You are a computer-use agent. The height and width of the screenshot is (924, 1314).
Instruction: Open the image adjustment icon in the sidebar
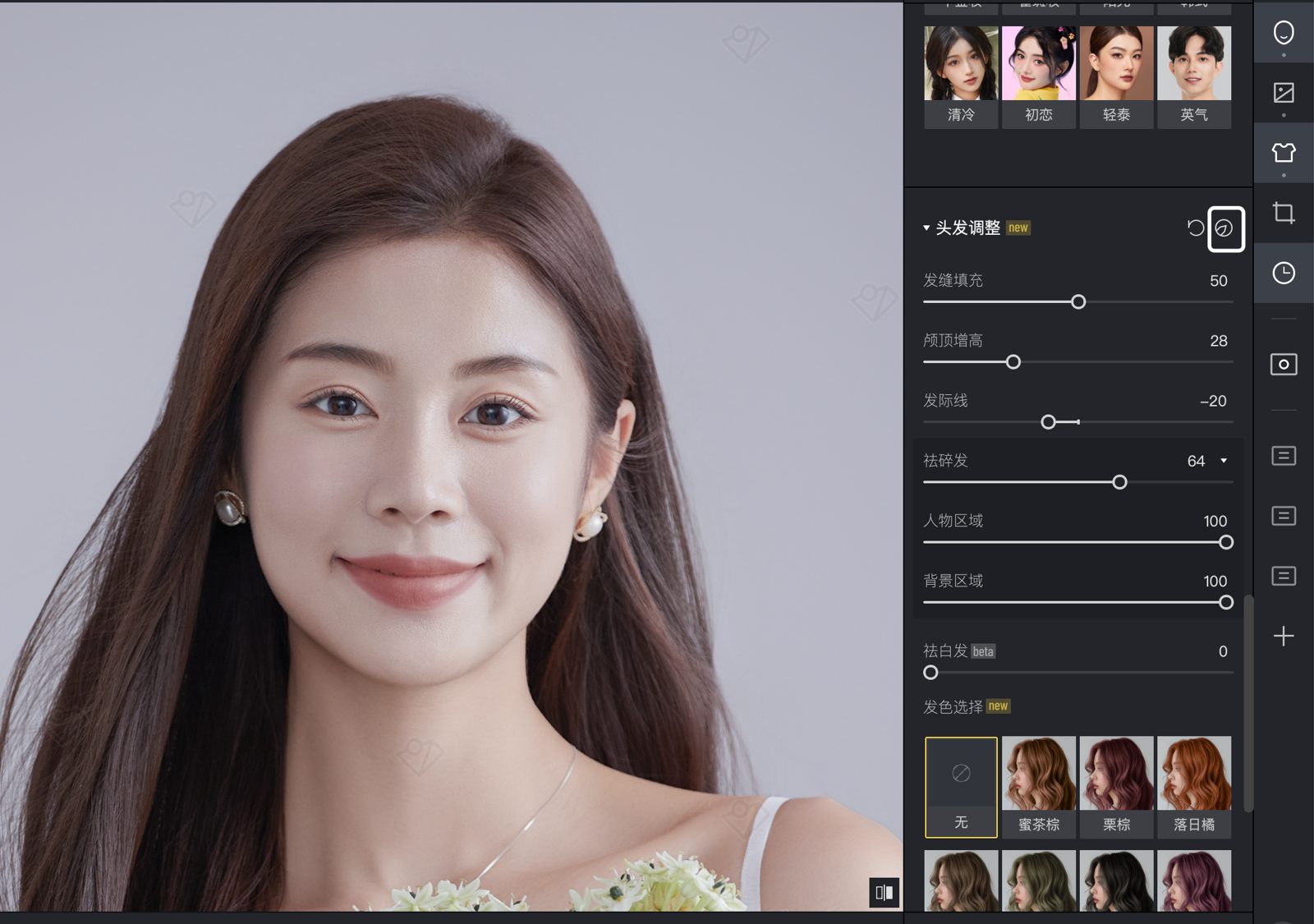1283,93
